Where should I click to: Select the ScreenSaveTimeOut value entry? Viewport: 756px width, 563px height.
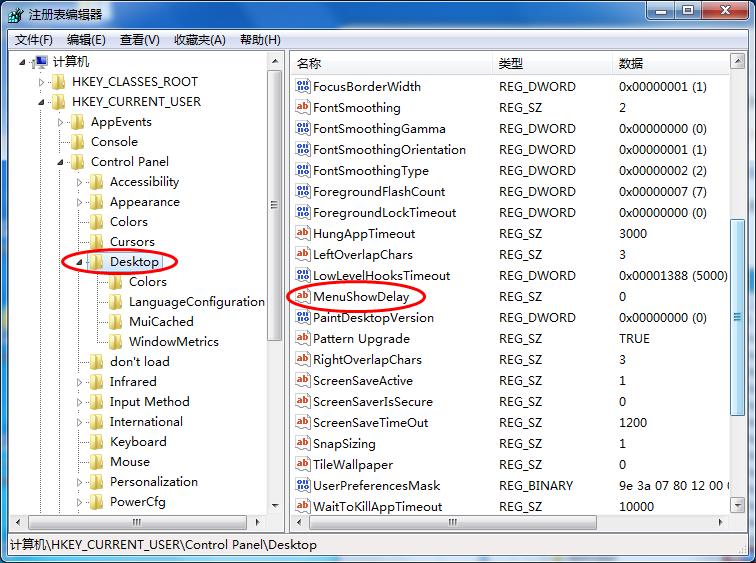tap(370, 423)
